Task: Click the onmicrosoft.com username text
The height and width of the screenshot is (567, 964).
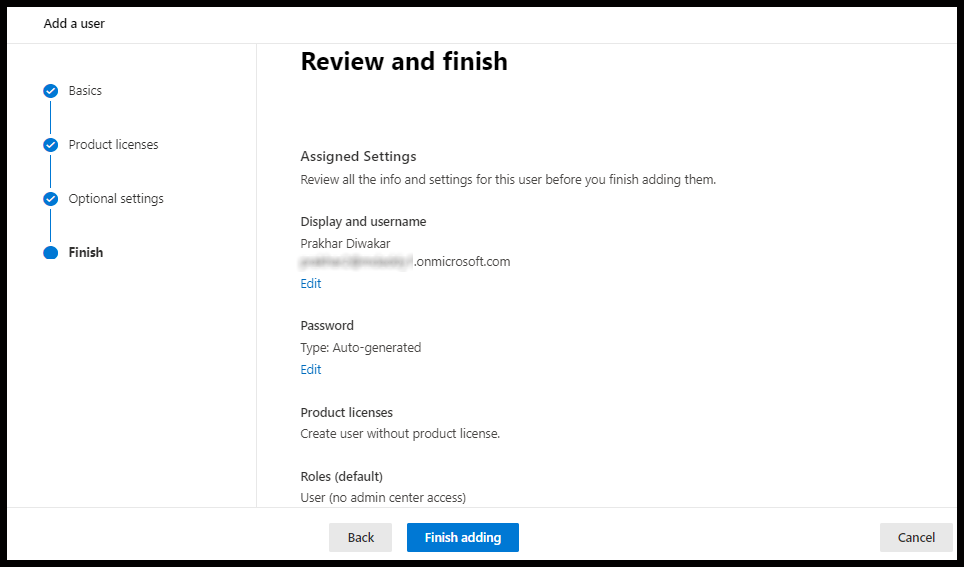Action: click(x=405, y=262)
